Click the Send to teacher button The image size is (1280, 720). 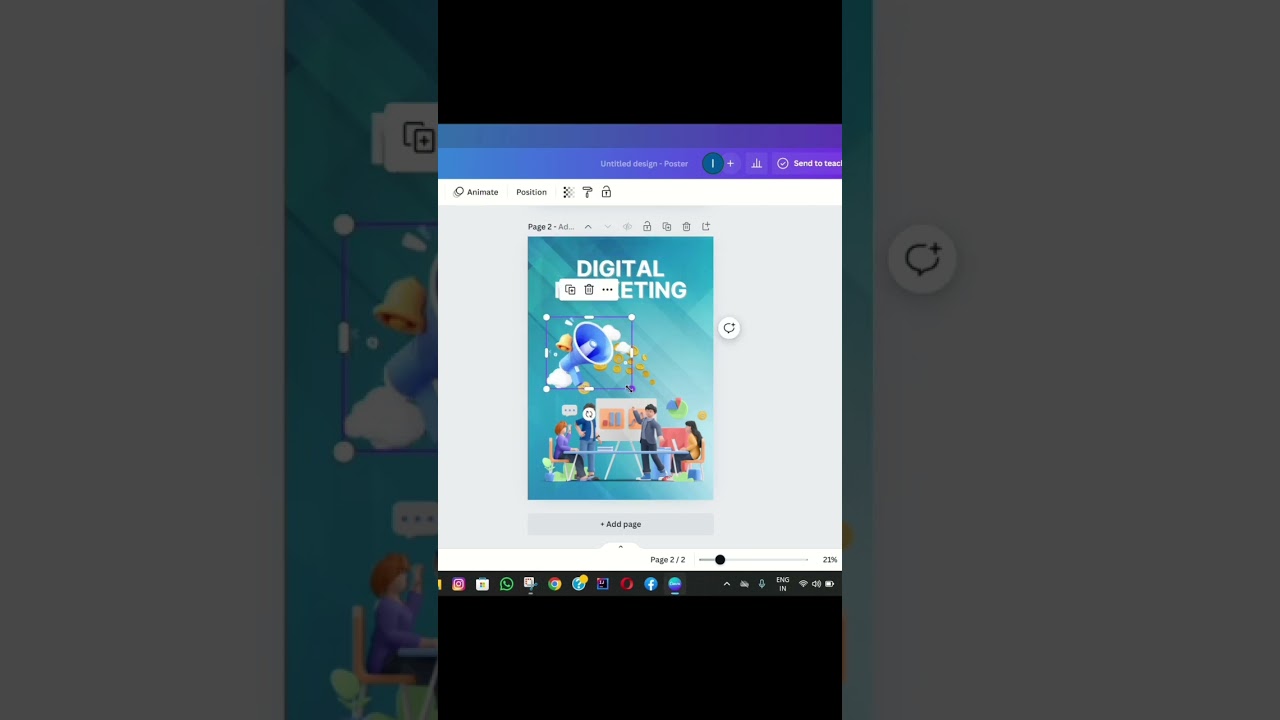(x=808, y=163)
